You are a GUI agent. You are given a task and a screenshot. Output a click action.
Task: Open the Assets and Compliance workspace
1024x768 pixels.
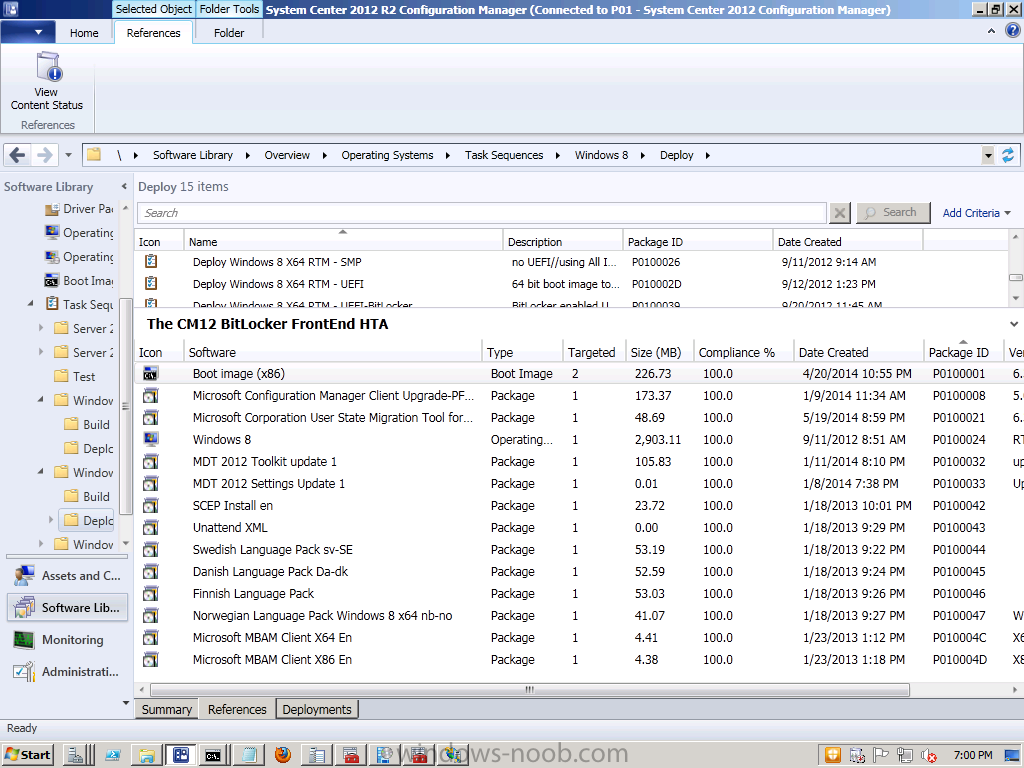tap(68, 575)
